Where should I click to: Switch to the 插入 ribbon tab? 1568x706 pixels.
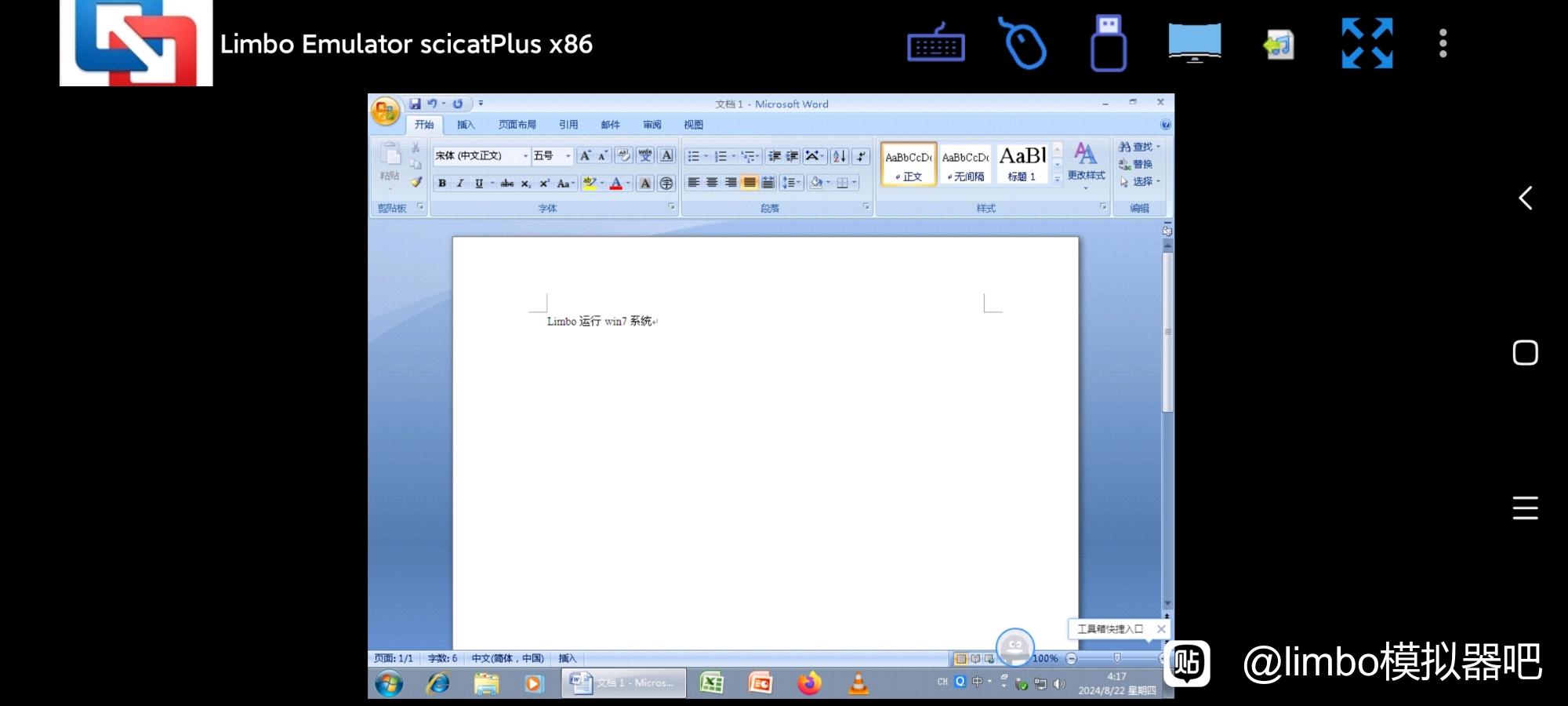point(466,125)
